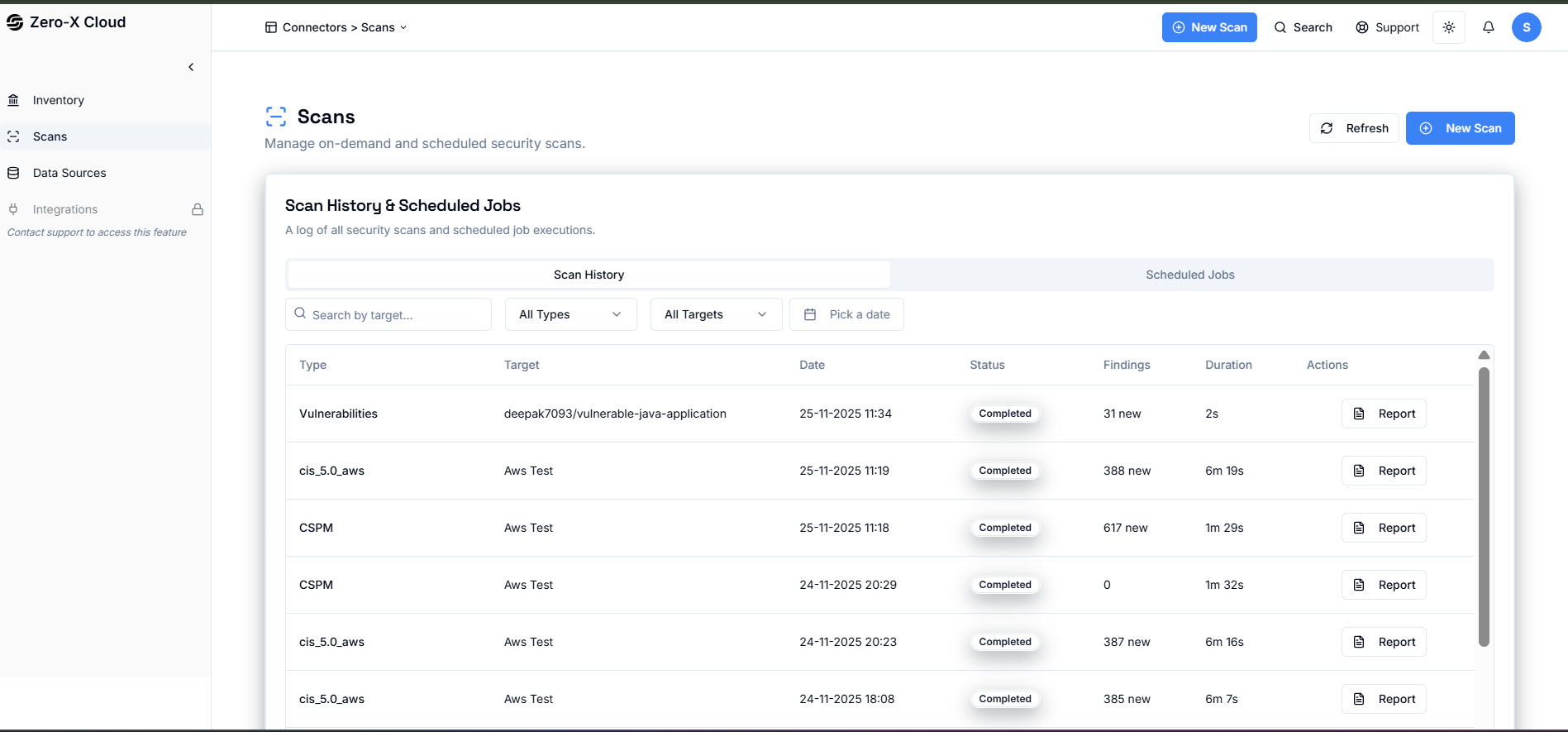This screenshot has width=1568, height=732.
Task: Click the Zero-X Cloud logo icon
Action: pos(15,22)
